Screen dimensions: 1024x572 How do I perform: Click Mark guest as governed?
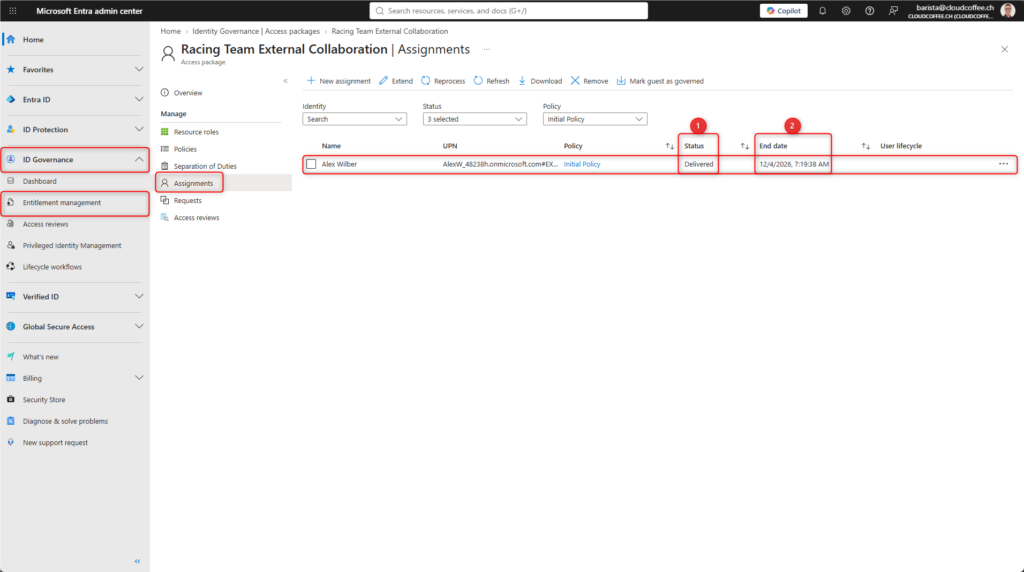660,81
